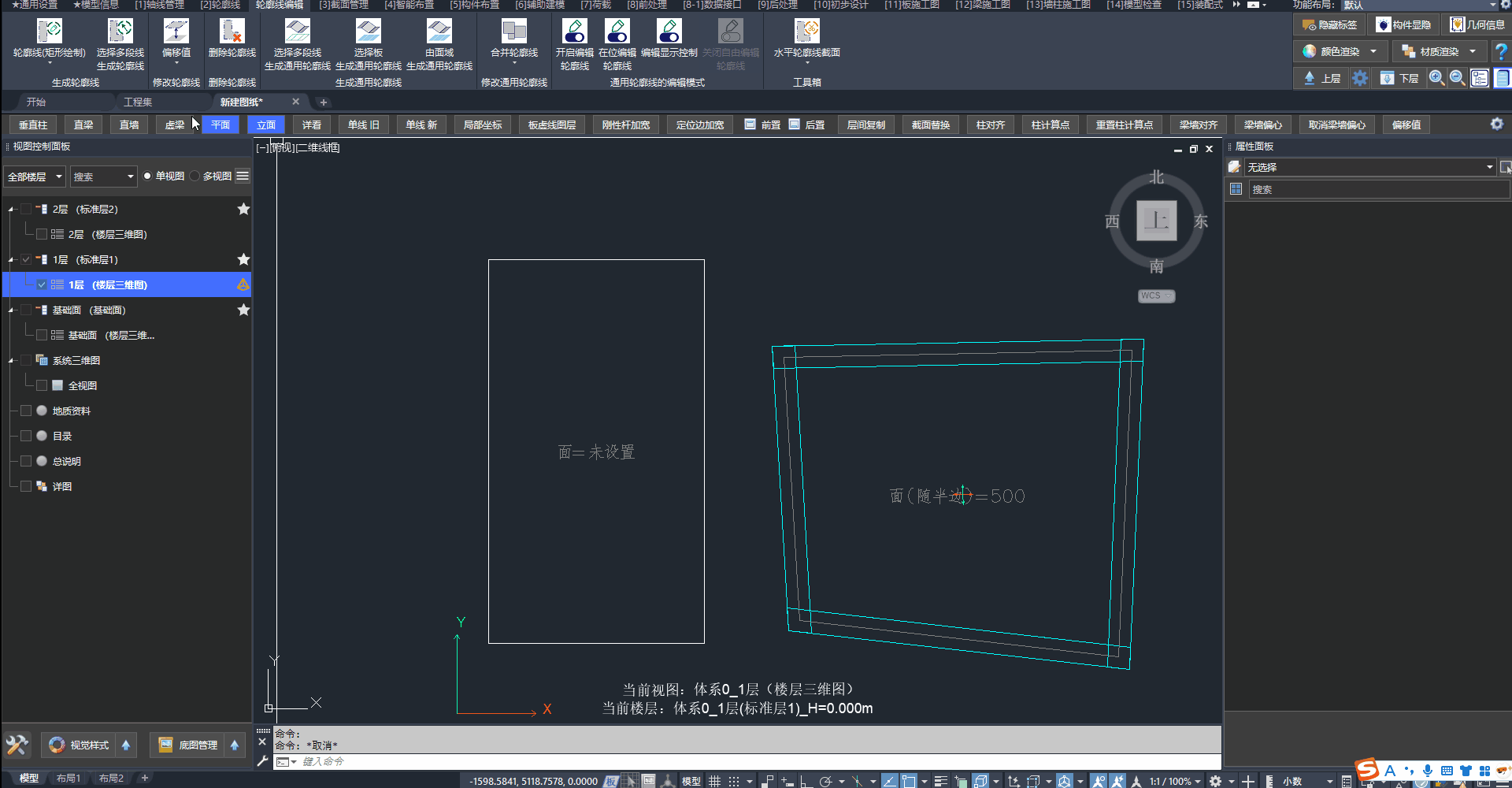Click the 轮廓线(矩形绘制) tool icon
The height and width of the screenshot is (788, 1512).
point(49,32)
